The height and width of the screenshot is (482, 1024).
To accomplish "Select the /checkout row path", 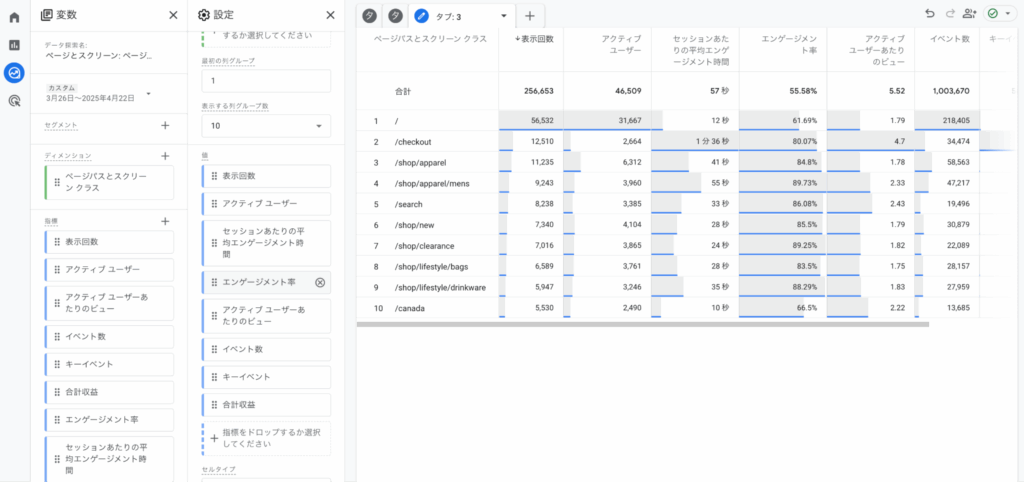I will click(413, 142).
